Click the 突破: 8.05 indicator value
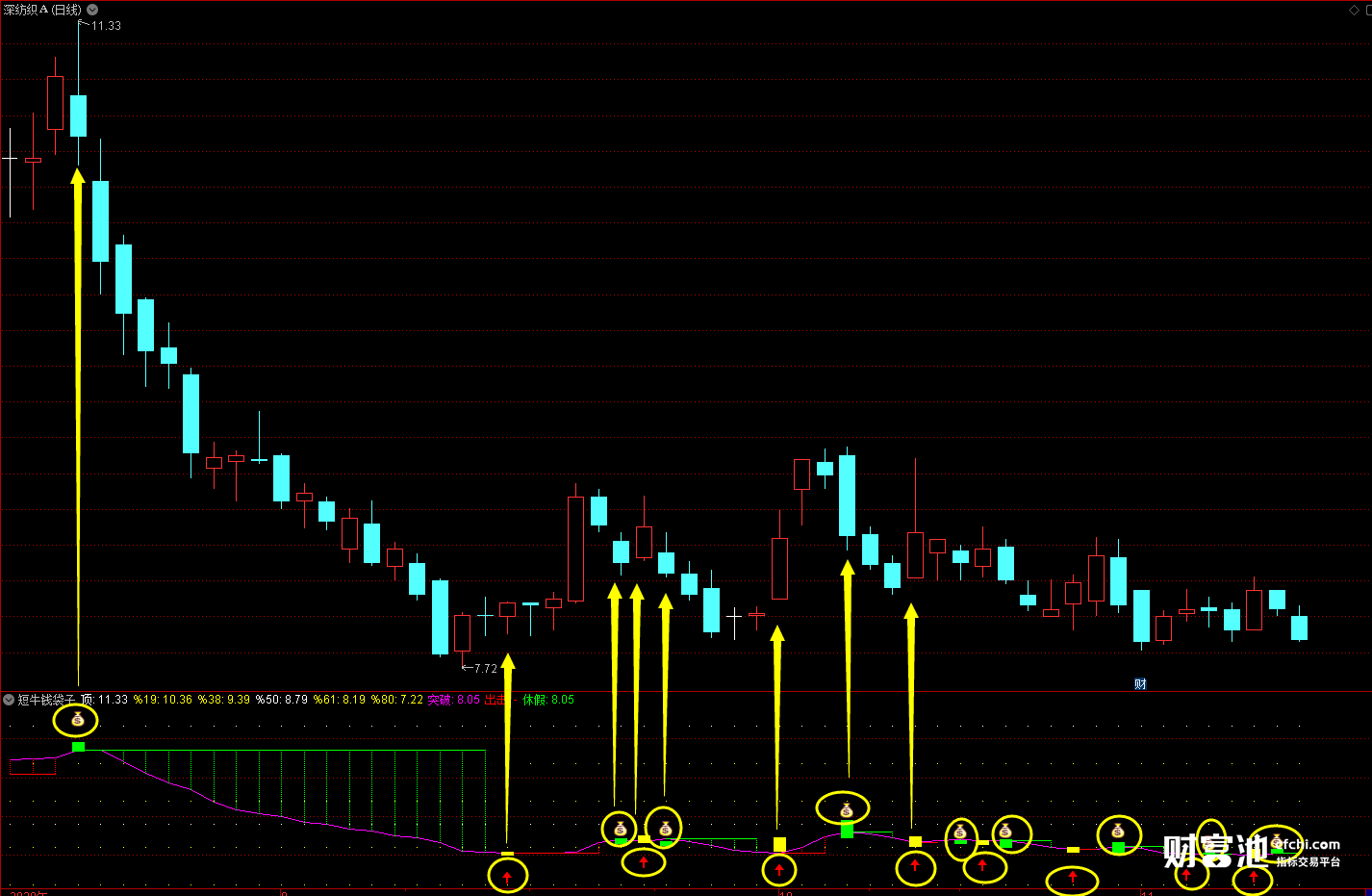 coord(454,700)
